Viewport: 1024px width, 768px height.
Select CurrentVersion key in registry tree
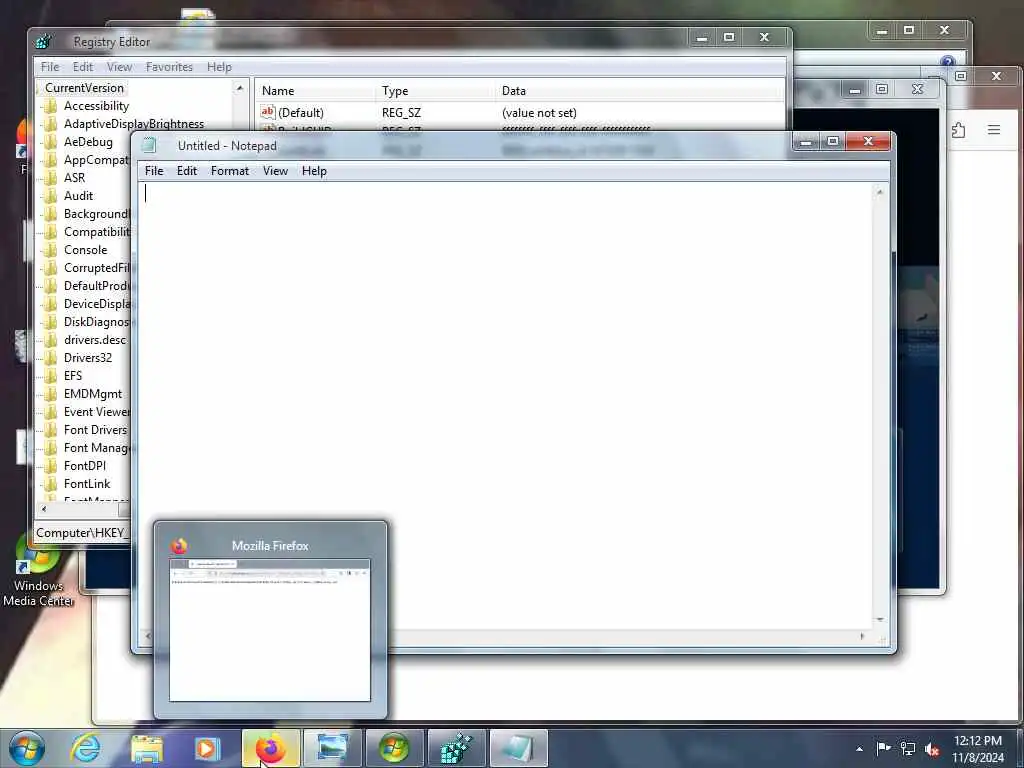[x=84, y=88]
